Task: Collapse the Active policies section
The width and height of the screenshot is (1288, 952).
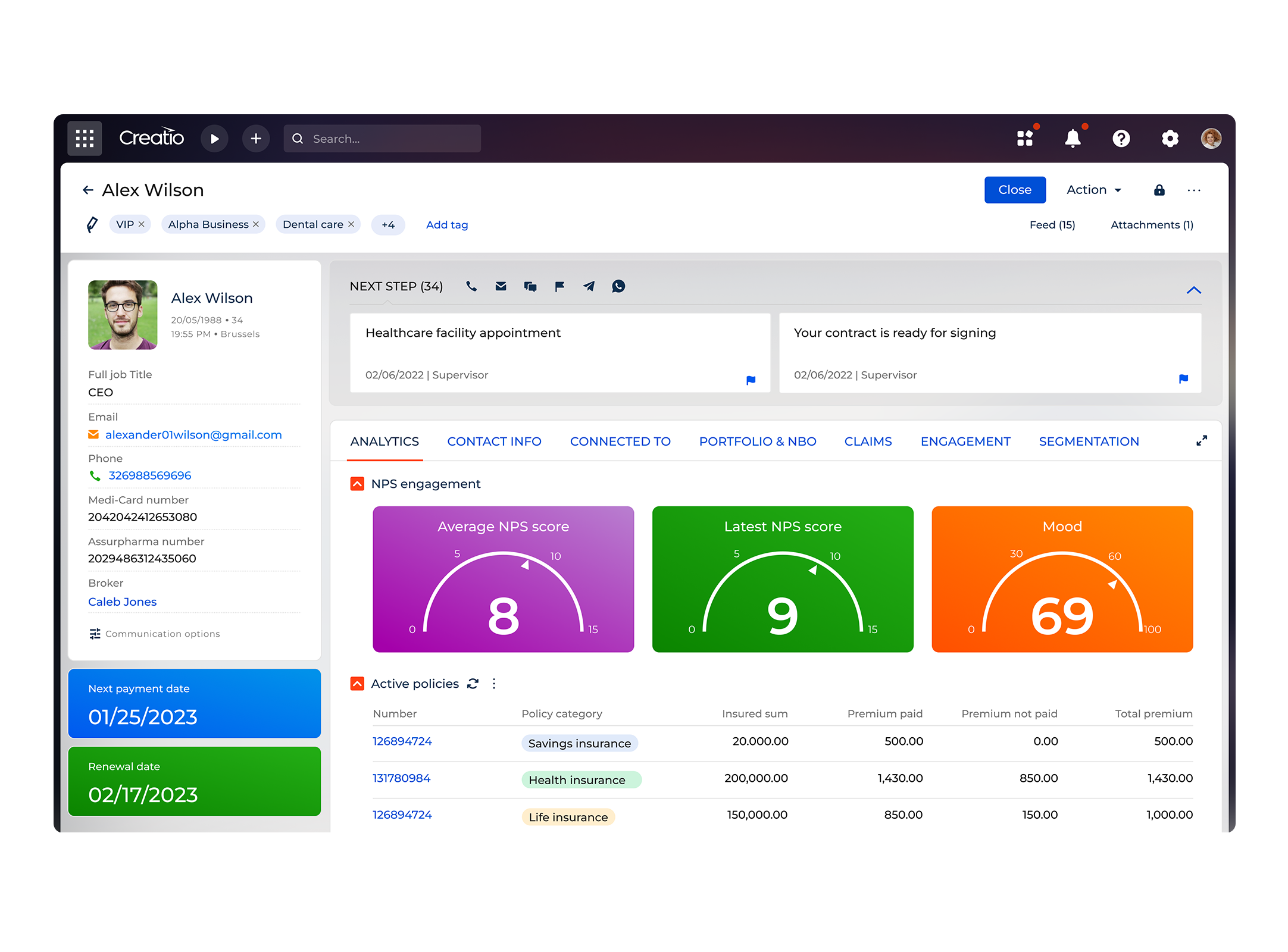Action: (x=357, y=684)
